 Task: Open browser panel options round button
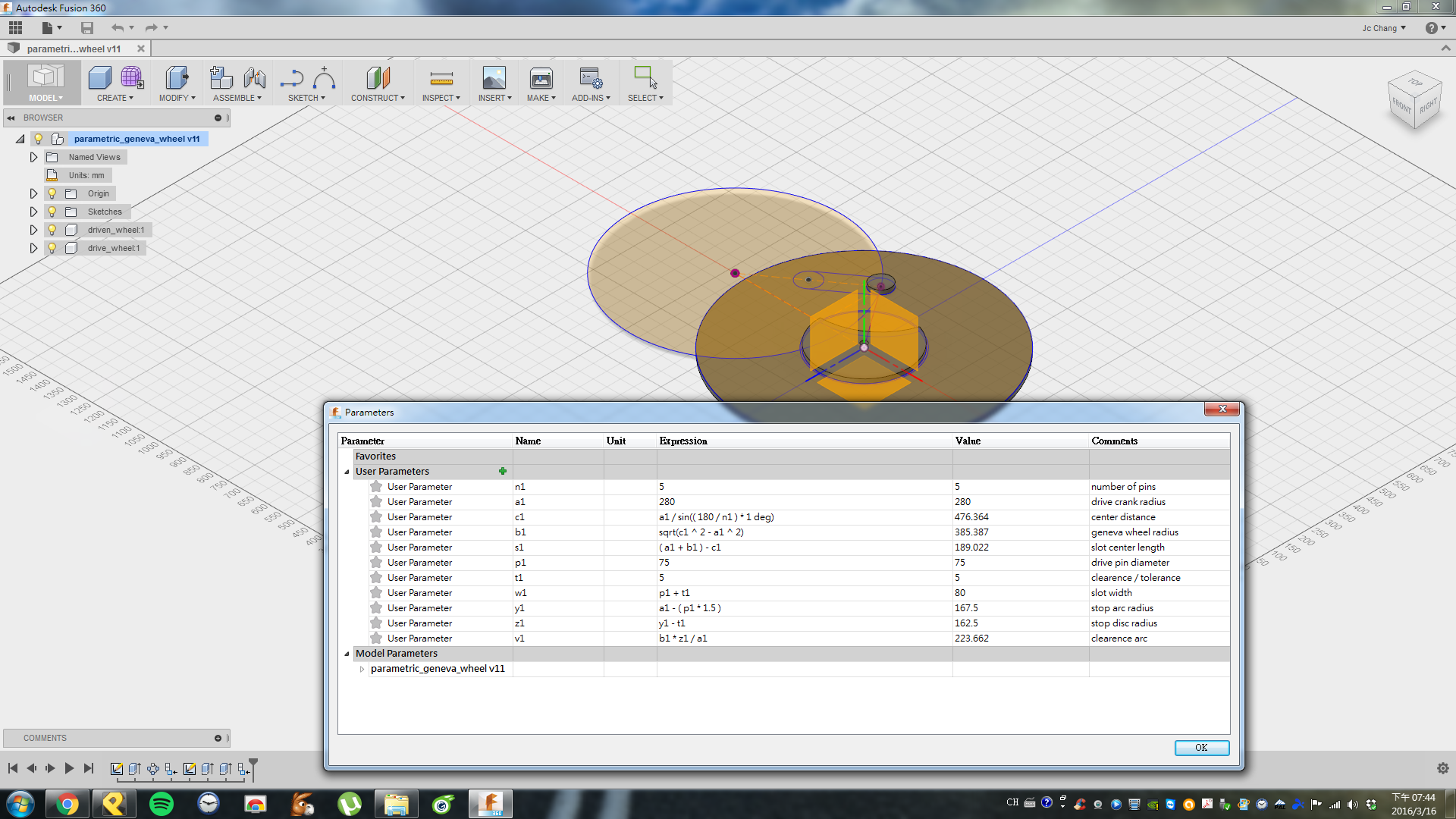tap(218, 118)
